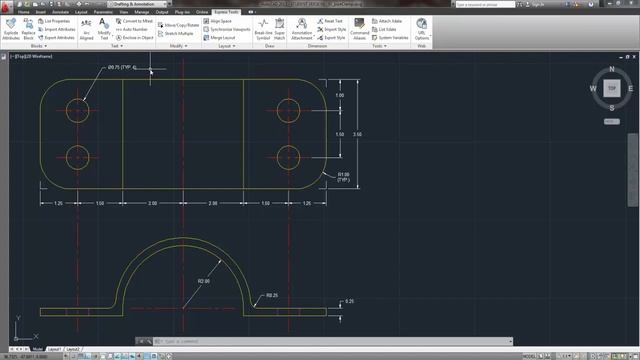This screenshot has width=640, height=360.
Task: Switch to the Home ribbon tab
Action: tap(24, 12)
